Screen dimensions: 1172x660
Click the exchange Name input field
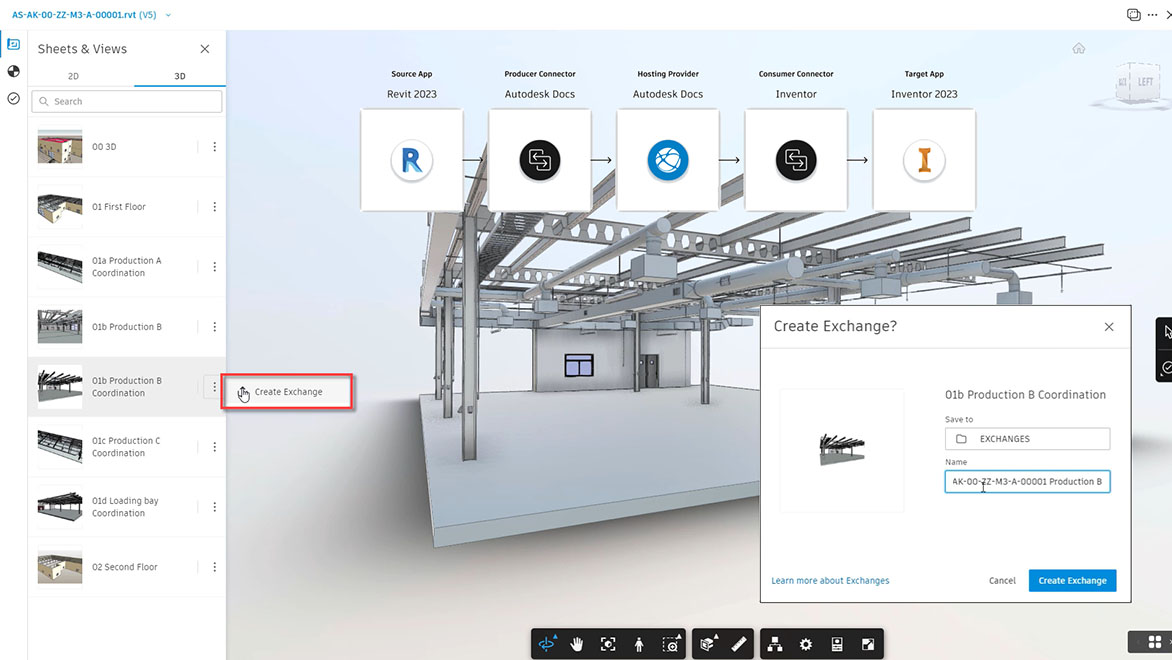pos(1027,481)
